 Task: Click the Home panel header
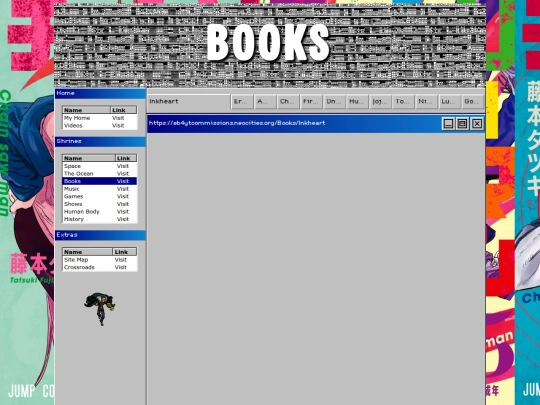point(100,93)
